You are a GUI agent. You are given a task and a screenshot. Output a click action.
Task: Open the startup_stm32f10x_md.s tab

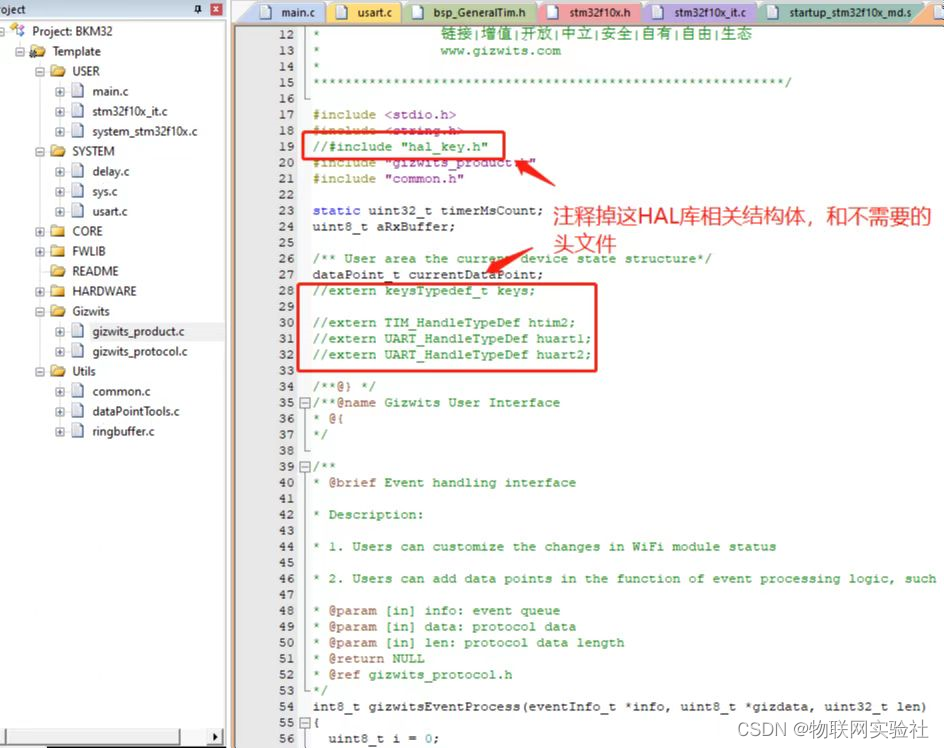[x=849, y=13]
